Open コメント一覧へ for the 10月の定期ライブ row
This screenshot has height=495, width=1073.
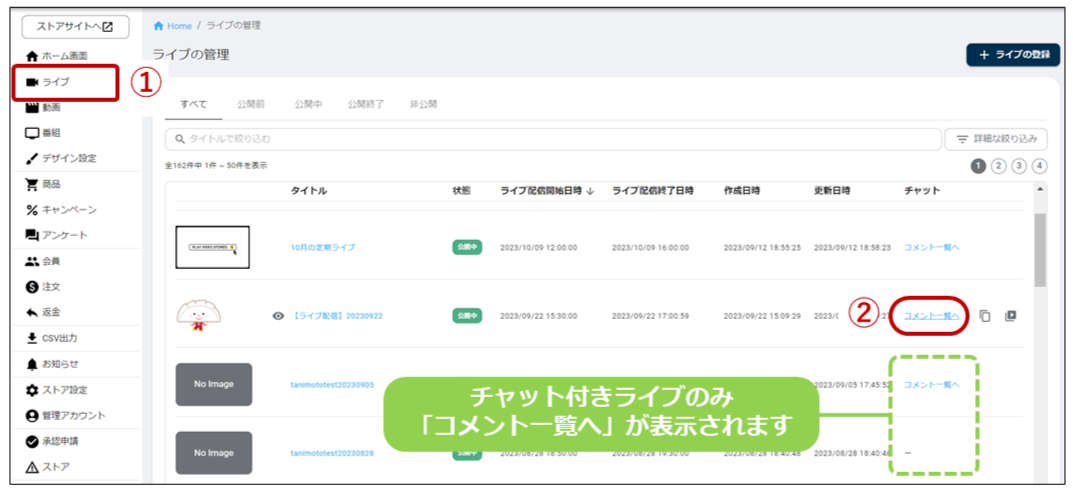931,247
